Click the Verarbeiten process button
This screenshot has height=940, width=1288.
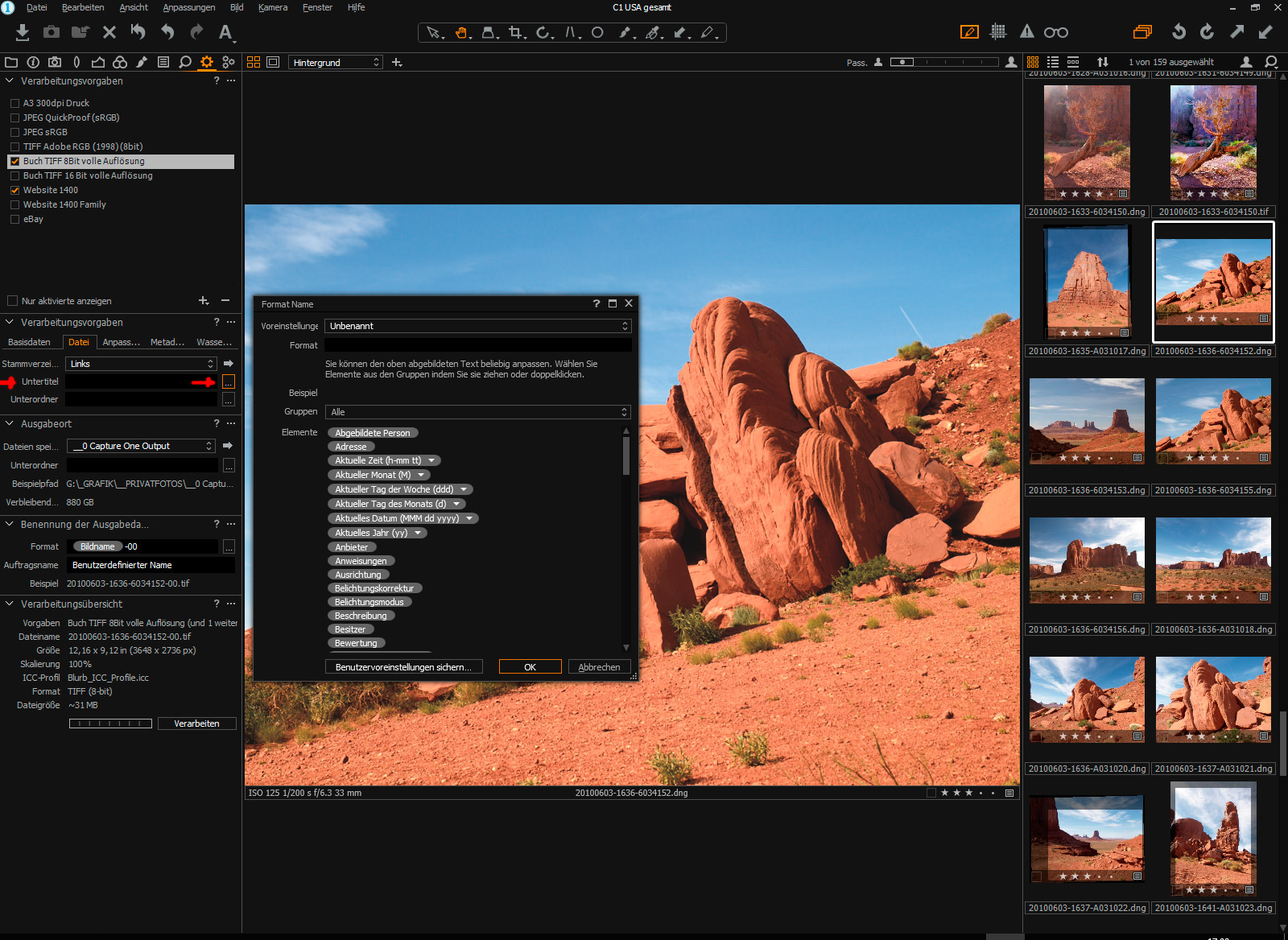[x=196, y=724]
